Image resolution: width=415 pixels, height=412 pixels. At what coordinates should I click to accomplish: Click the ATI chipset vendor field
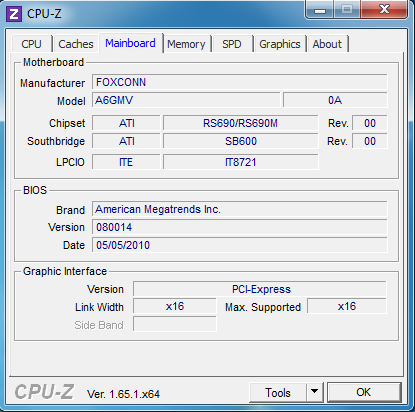[x=126, y=123]
